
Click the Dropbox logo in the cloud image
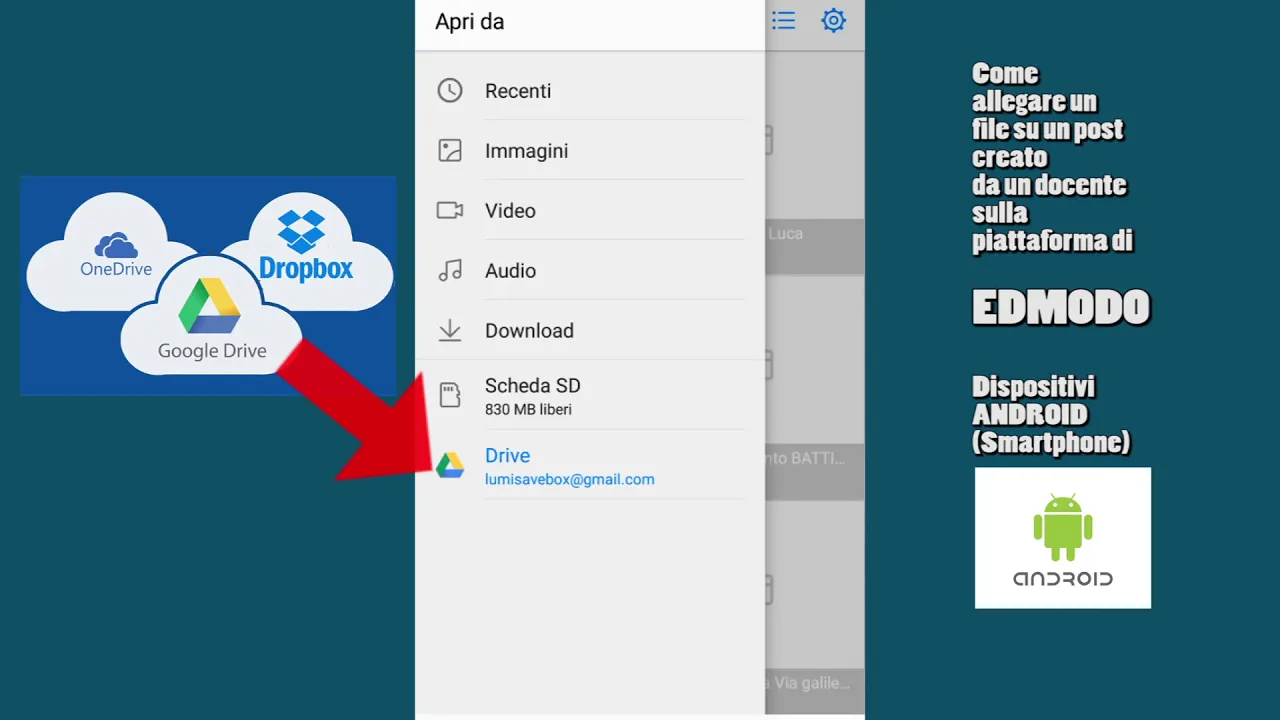tap(305, 245)
